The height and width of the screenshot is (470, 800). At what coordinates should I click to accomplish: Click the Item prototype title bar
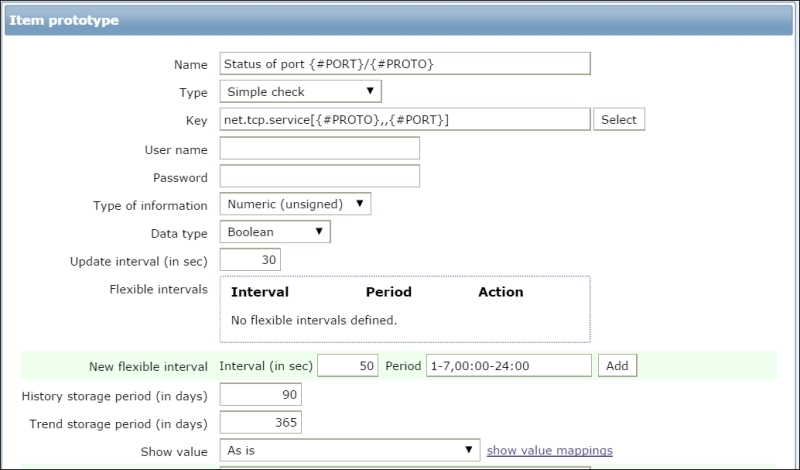click(400, 19)
